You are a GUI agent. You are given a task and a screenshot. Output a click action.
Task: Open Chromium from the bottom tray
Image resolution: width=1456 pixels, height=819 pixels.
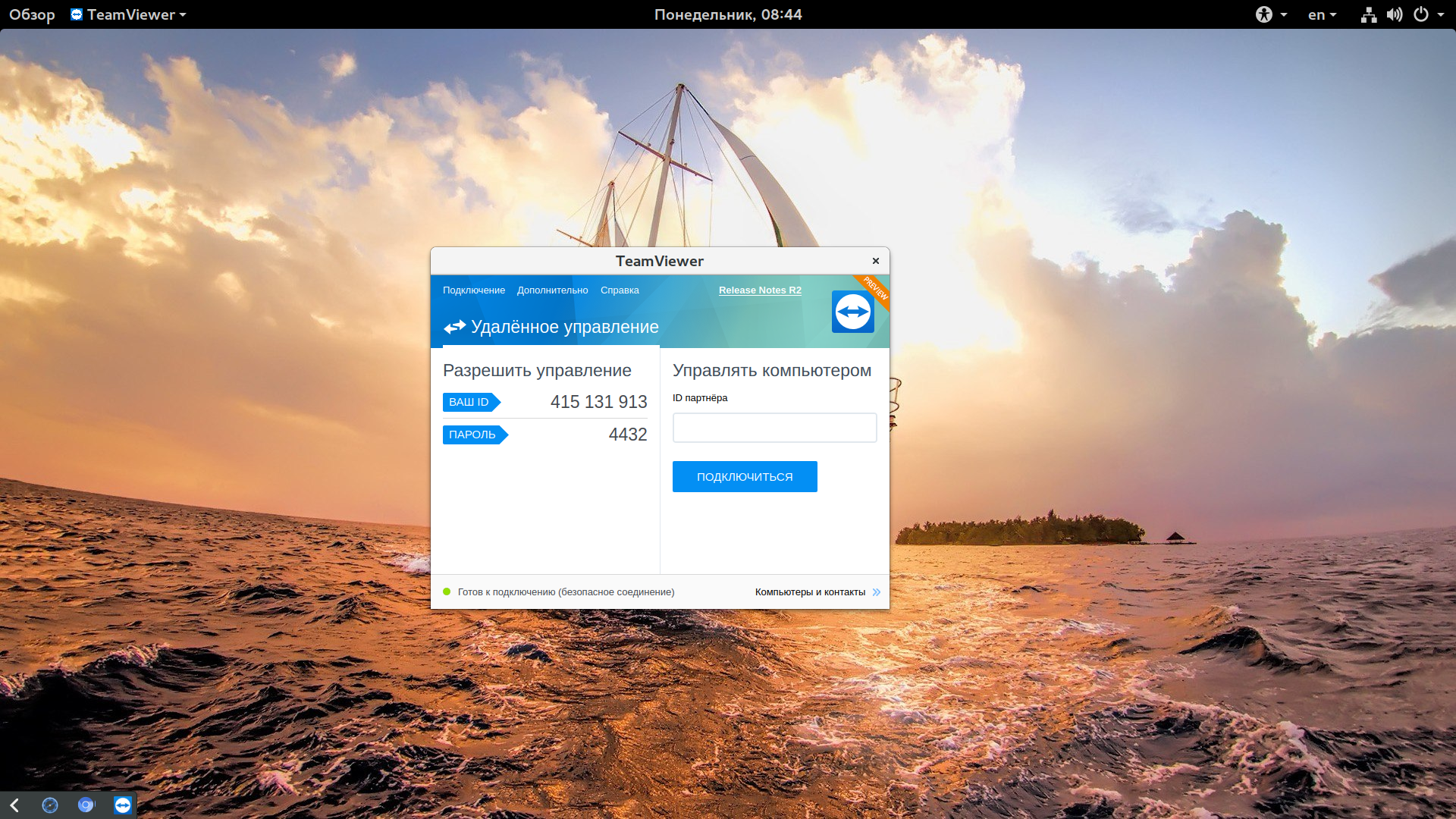tap(86, 805)
